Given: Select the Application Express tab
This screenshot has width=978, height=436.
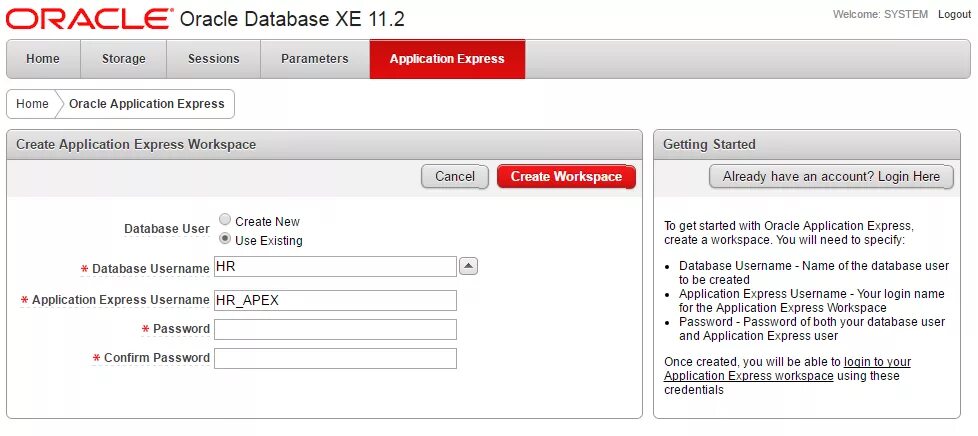Looking at the screenshot, I should coord(447,59).
